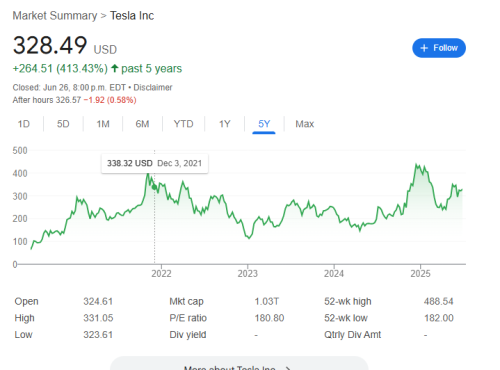Click the P/E ratio value 180.80
The height and width of the screenshot is (370, 500).
click(x=269, y=318)
